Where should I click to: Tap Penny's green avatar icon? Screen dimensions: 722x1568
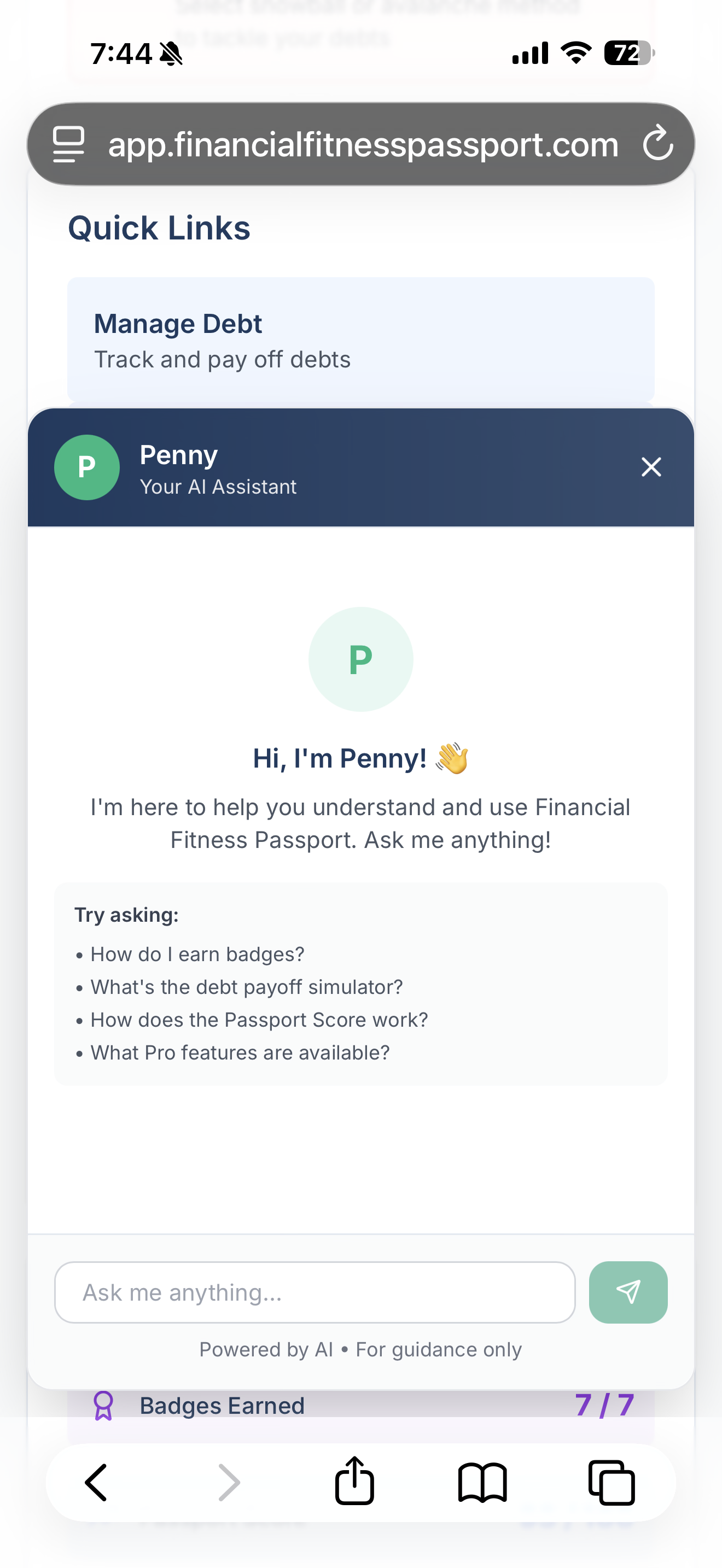point(86,467)
